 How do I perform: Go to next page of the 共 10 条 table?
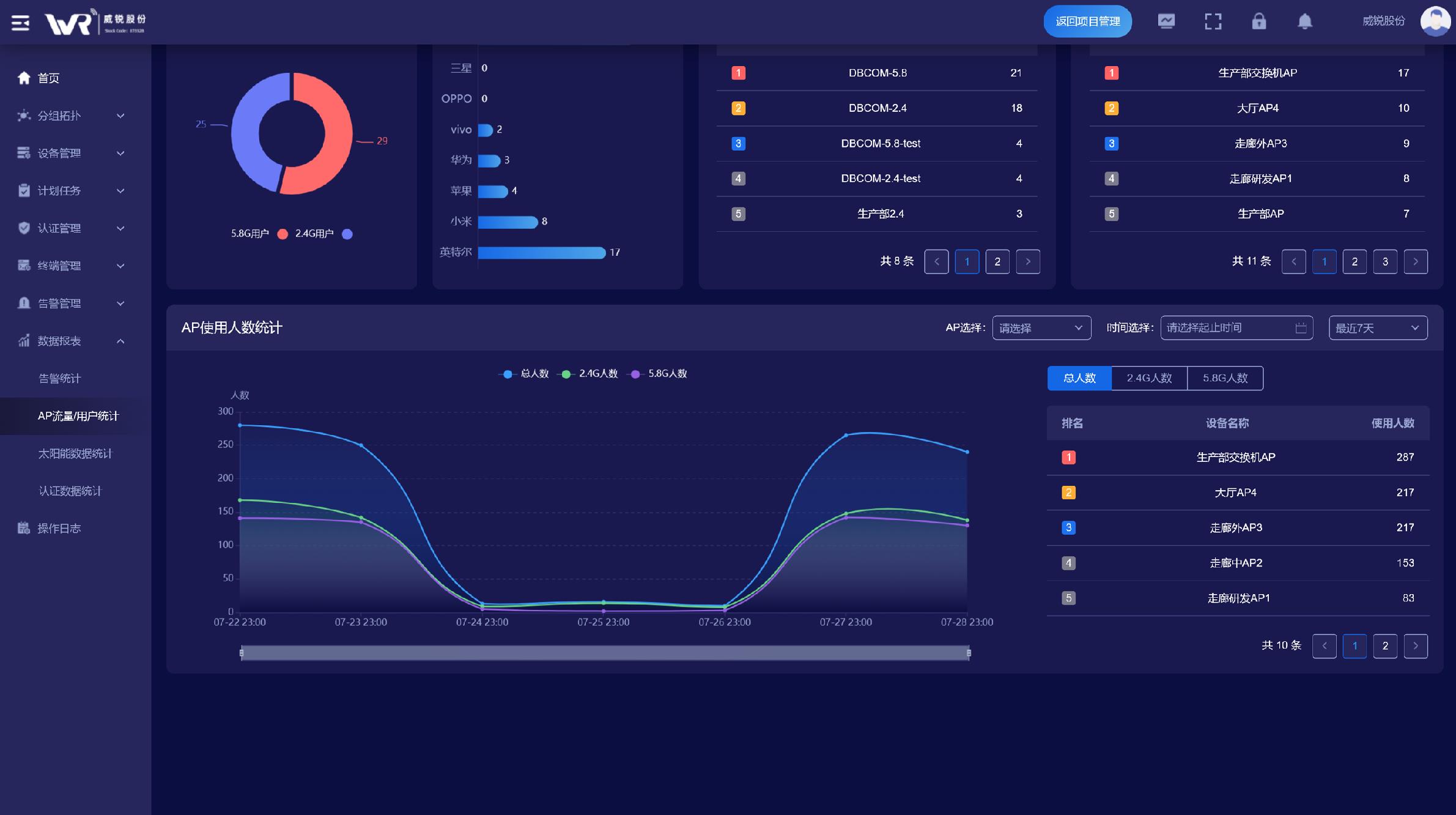pos(1416,646)
